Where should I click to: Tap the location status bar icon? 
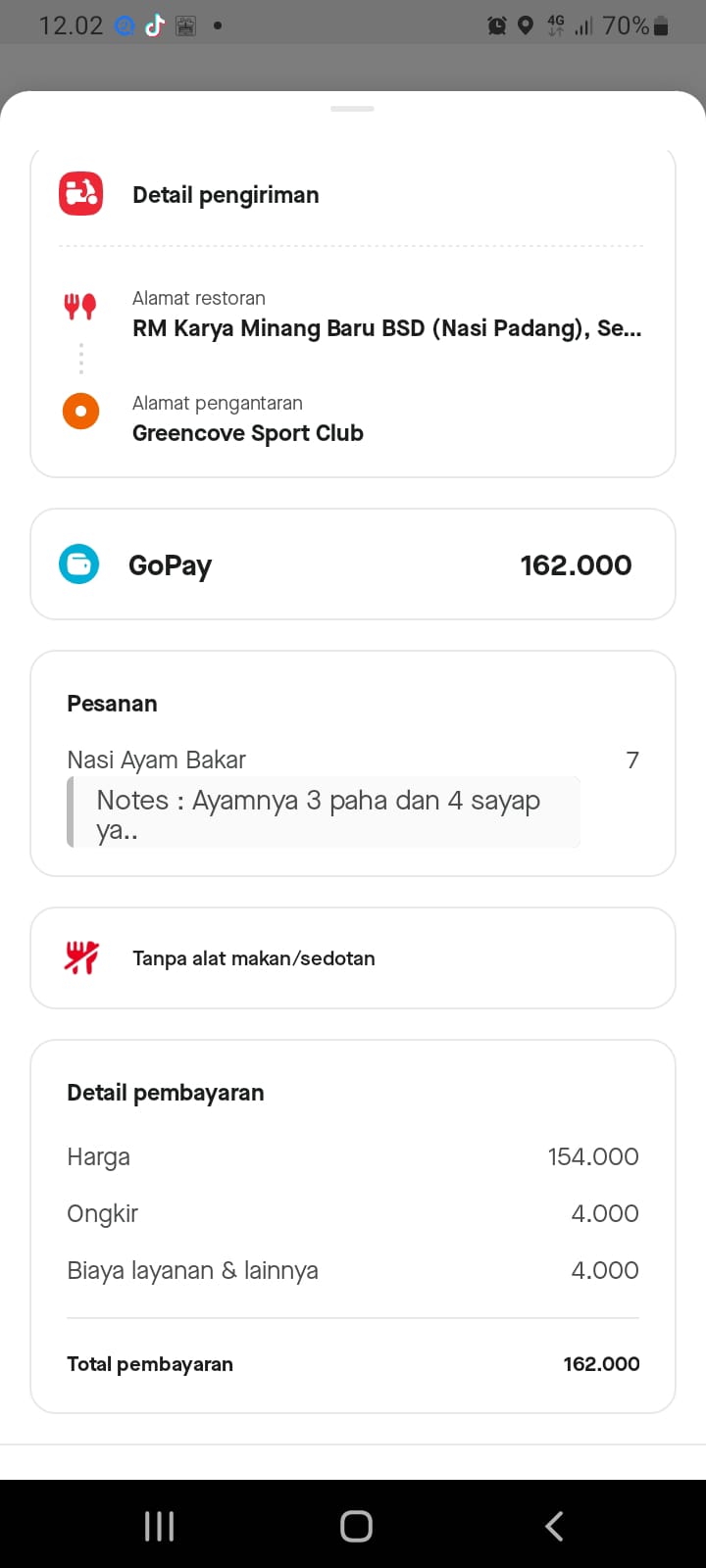(x=526, y=26)
